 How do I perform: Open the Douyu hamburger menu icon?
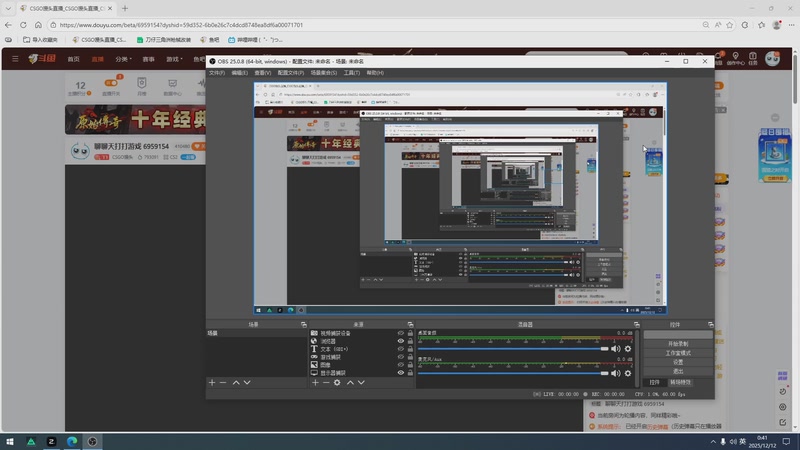[x=15, y=59]
